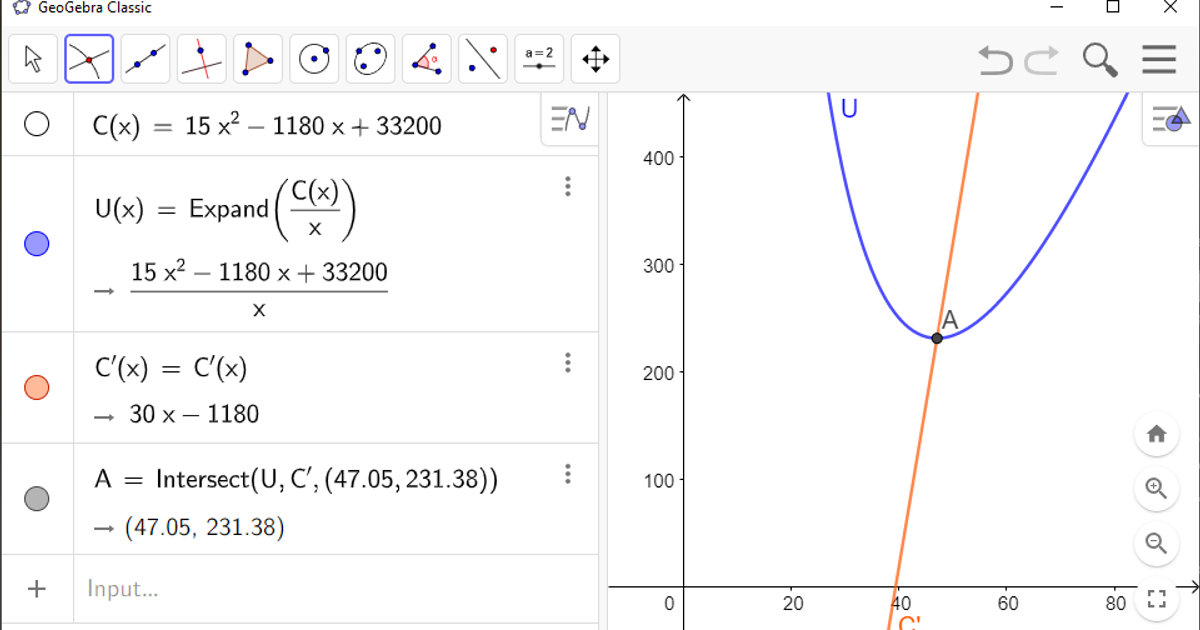Pick the Angle measurement tool
This screenshot has height=630, width=1200.
pos(426,58)
